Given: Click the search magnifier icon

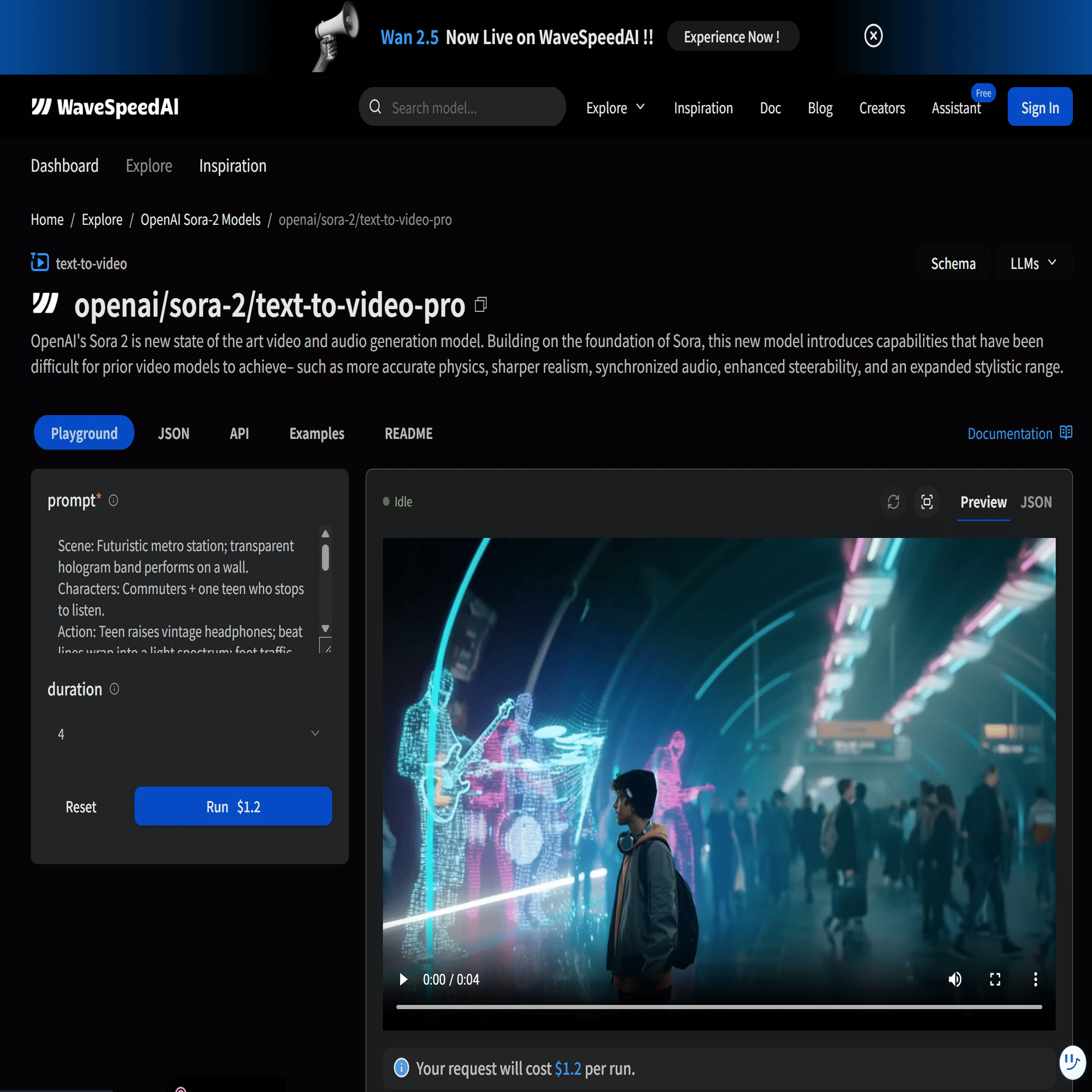Looking at the screenshot, I should tap(375, 107).
